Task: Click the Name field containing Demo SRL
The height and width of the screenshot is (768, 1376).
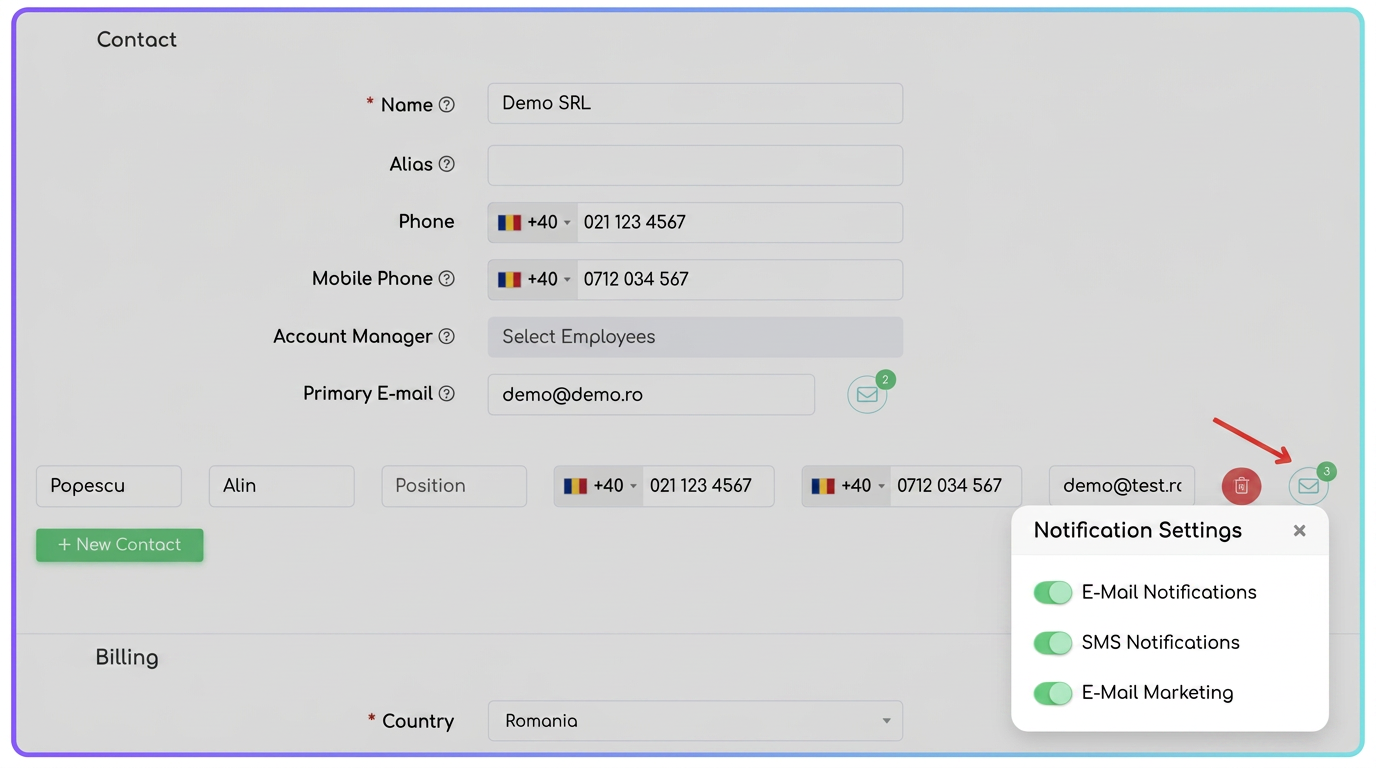Action: 695,104
